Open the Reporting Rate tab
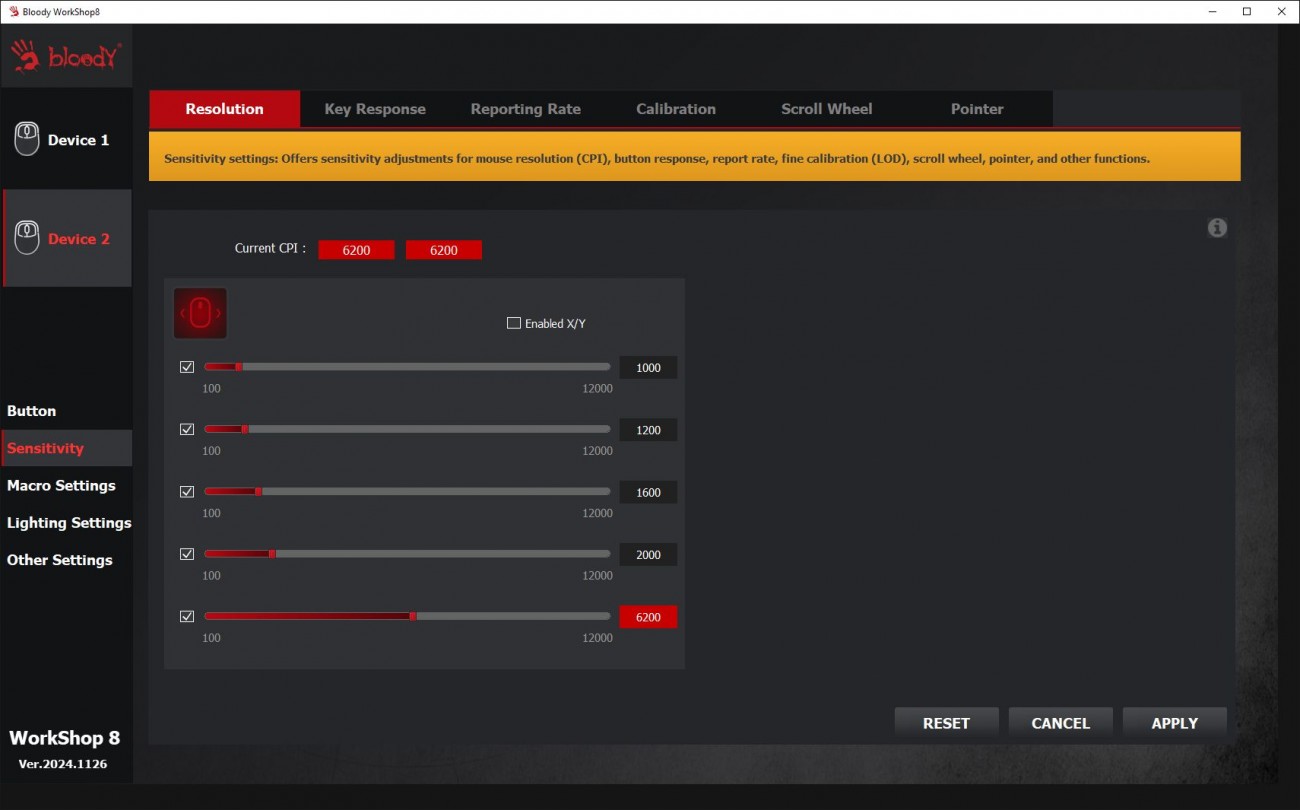This screenshot has height=810, width=1300. coord(525,109)
